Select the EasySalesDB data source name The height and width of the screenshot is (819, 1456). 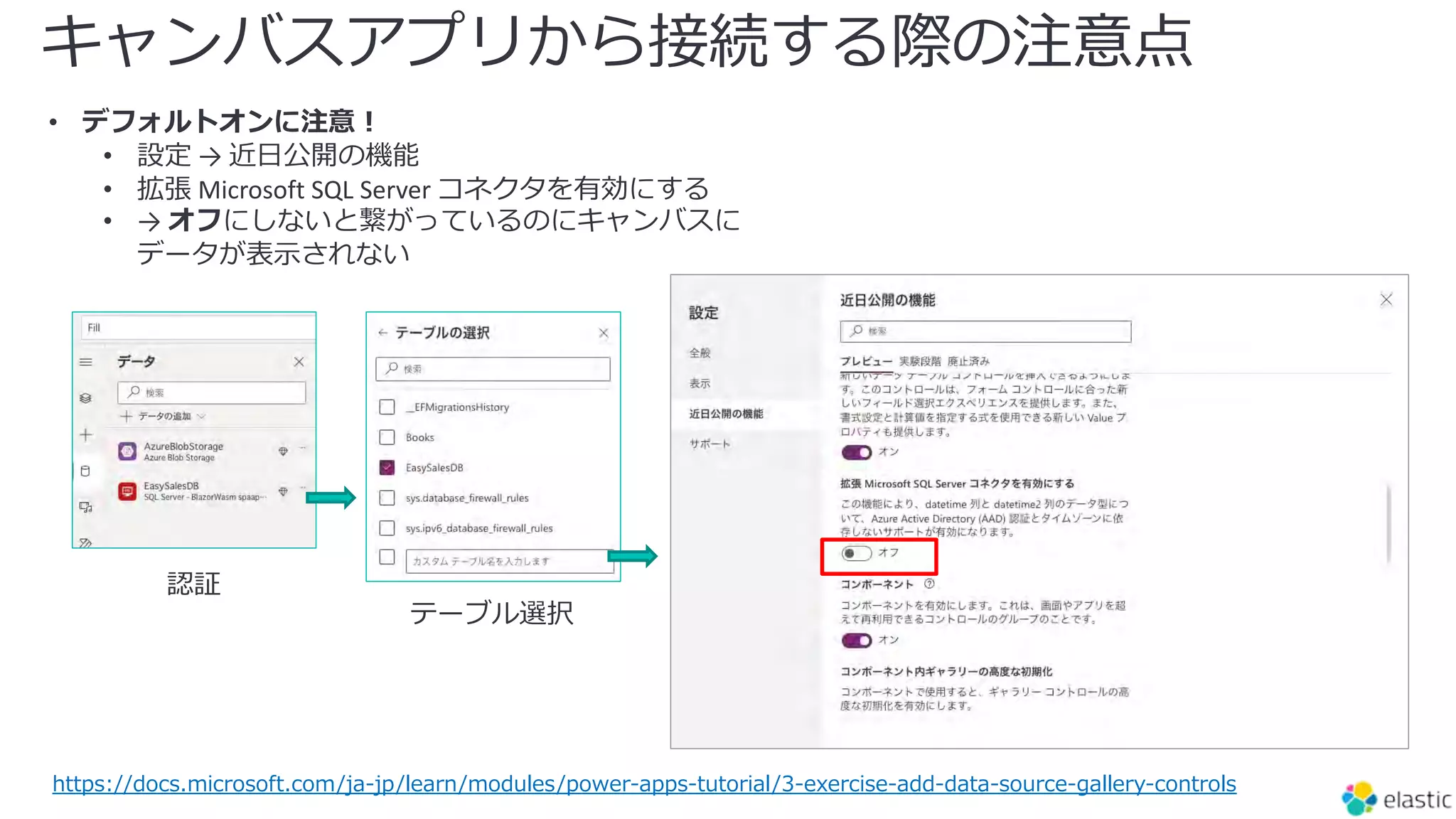171,486
